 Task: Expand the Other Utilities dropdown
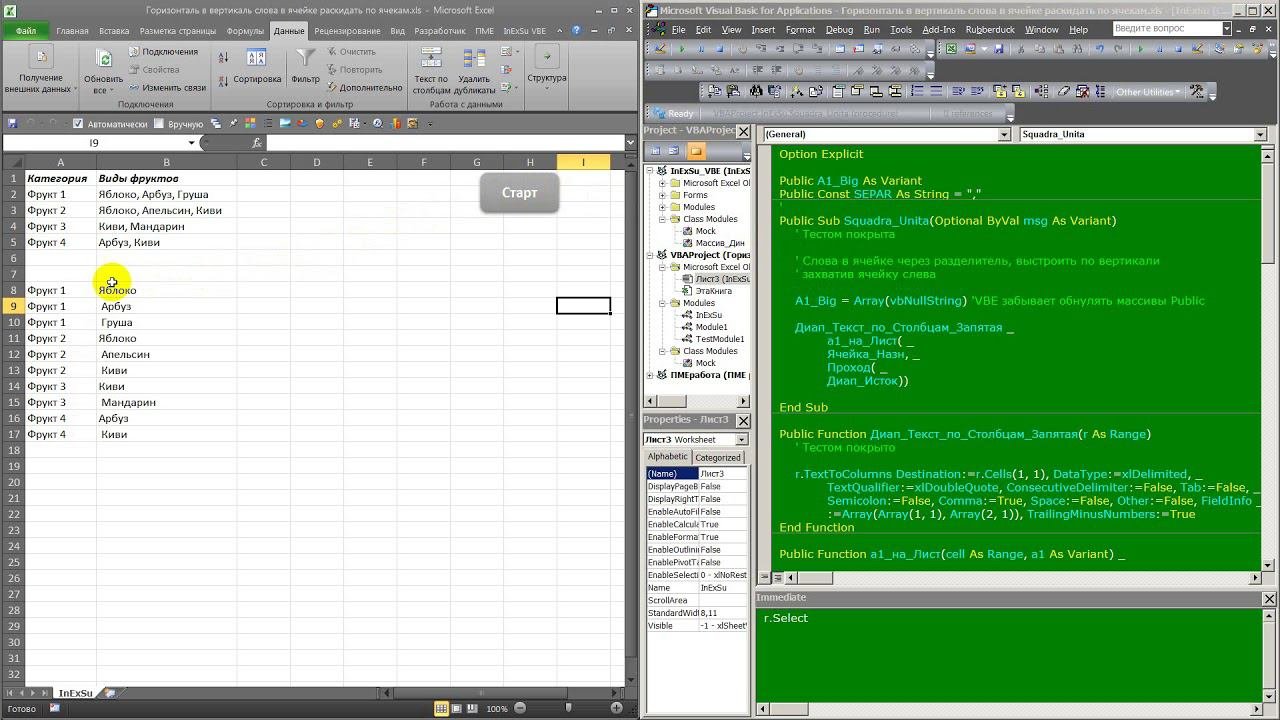point(1149,92)
